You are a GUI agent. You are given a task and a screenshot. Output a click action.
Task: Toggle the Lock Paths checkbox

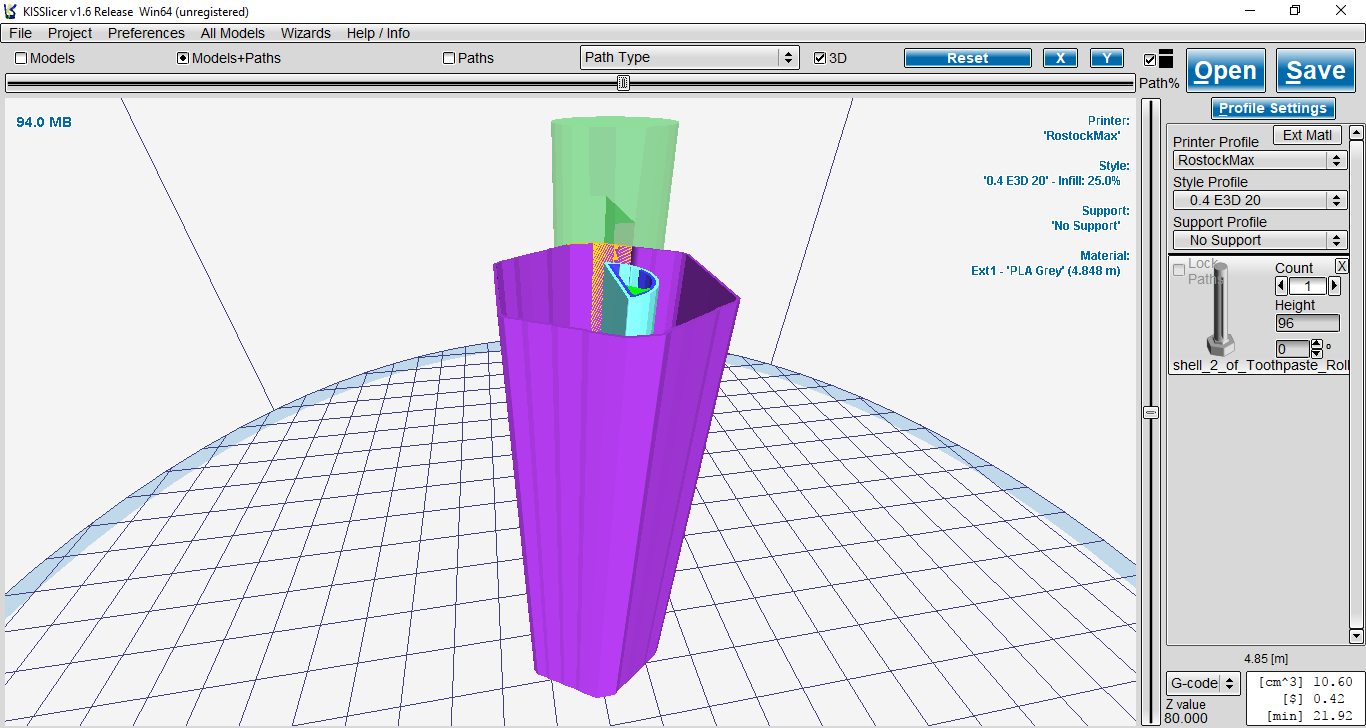point(1179,270)
